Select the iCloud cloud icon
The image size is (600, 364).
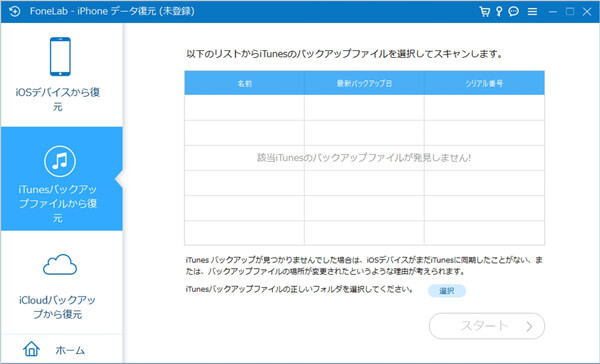click(60, 264)
